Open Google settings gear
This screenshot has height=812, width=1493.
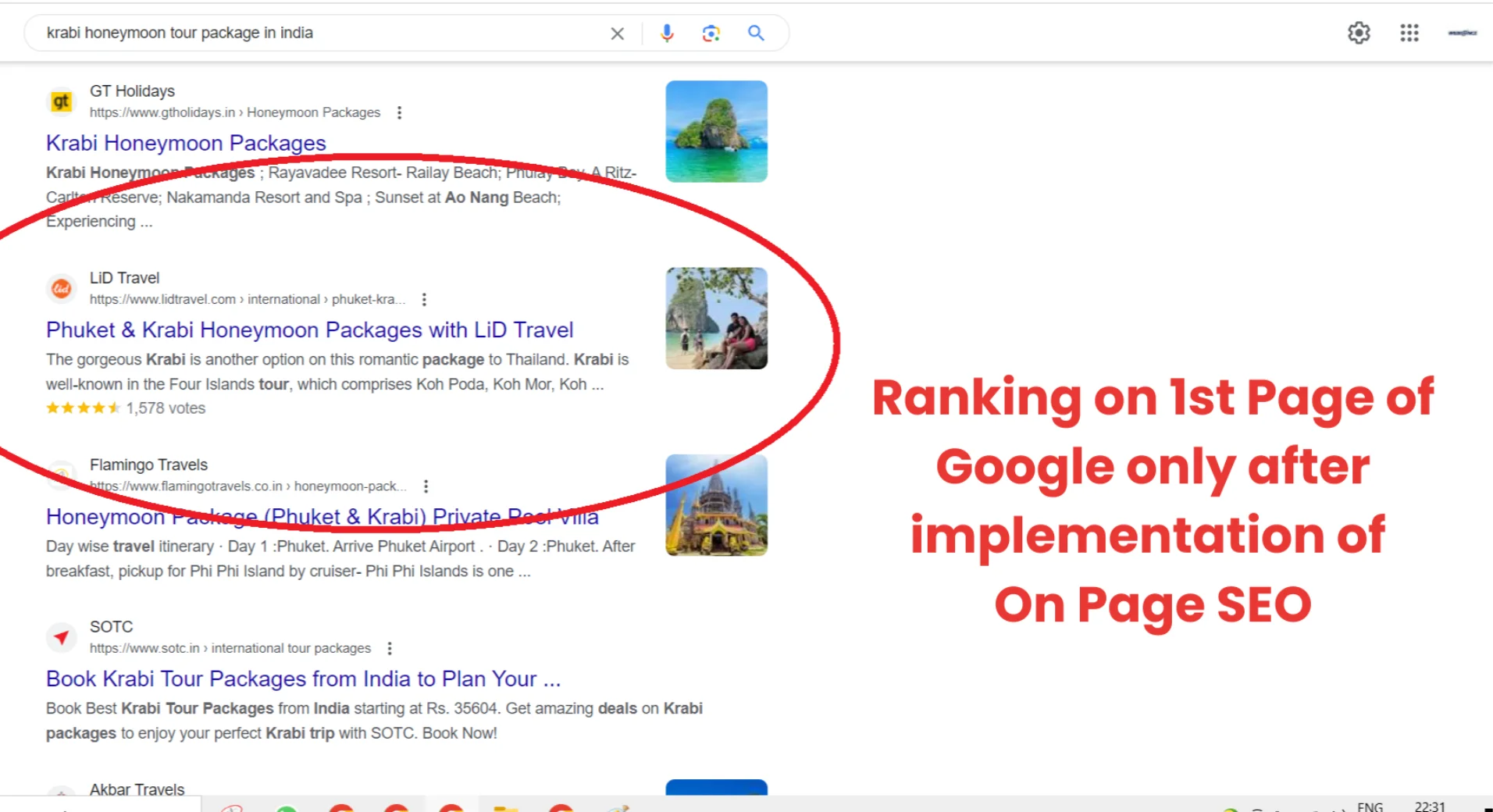pyautogui.click(x=1359, y=33)
